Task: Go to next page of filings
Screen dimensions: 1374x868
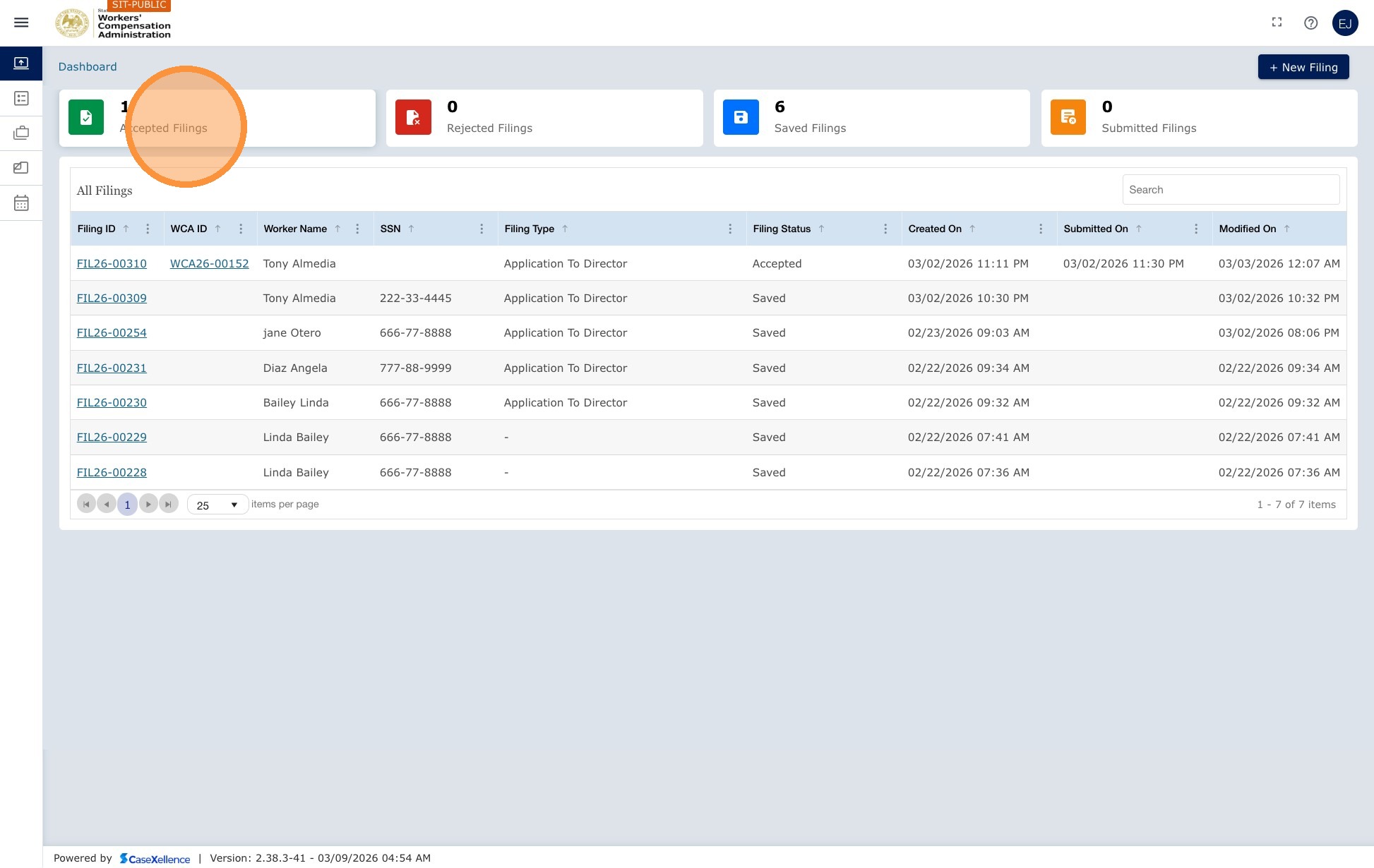Action: coord(148,505)
